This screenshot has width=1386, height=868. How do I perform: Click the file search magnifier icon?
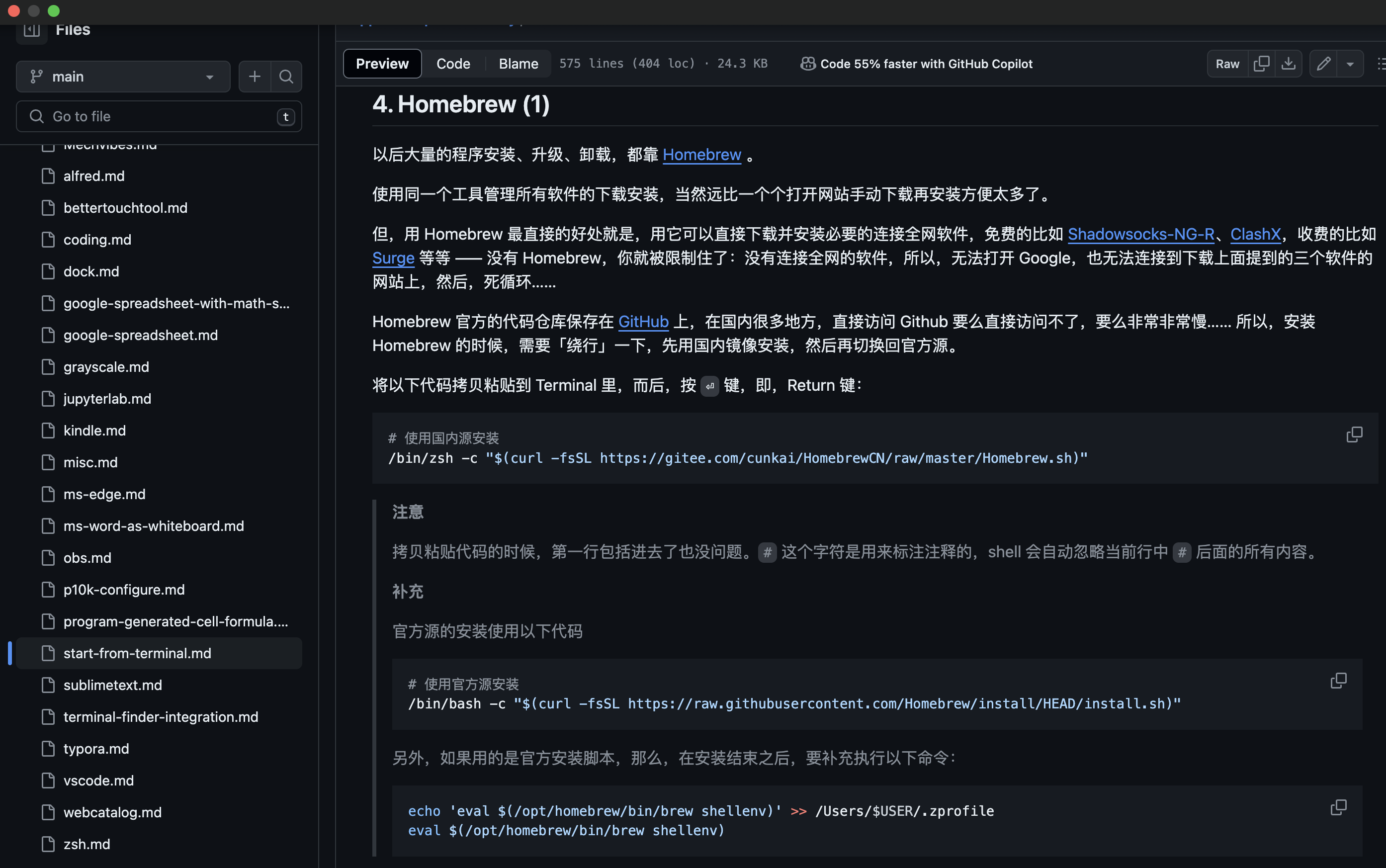coord(286,77)
